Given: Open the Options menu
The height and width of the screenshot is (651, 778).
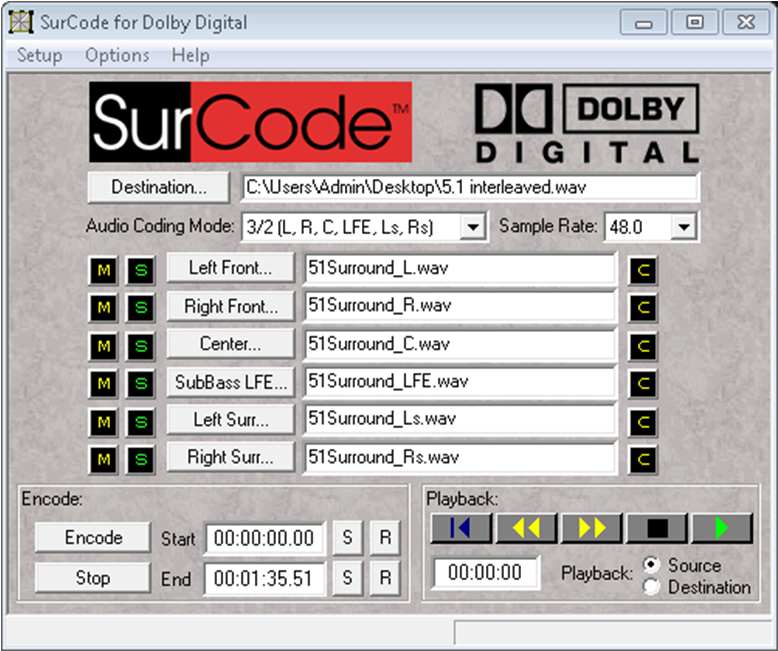Looking at the screenshot, I should (117, 55).
